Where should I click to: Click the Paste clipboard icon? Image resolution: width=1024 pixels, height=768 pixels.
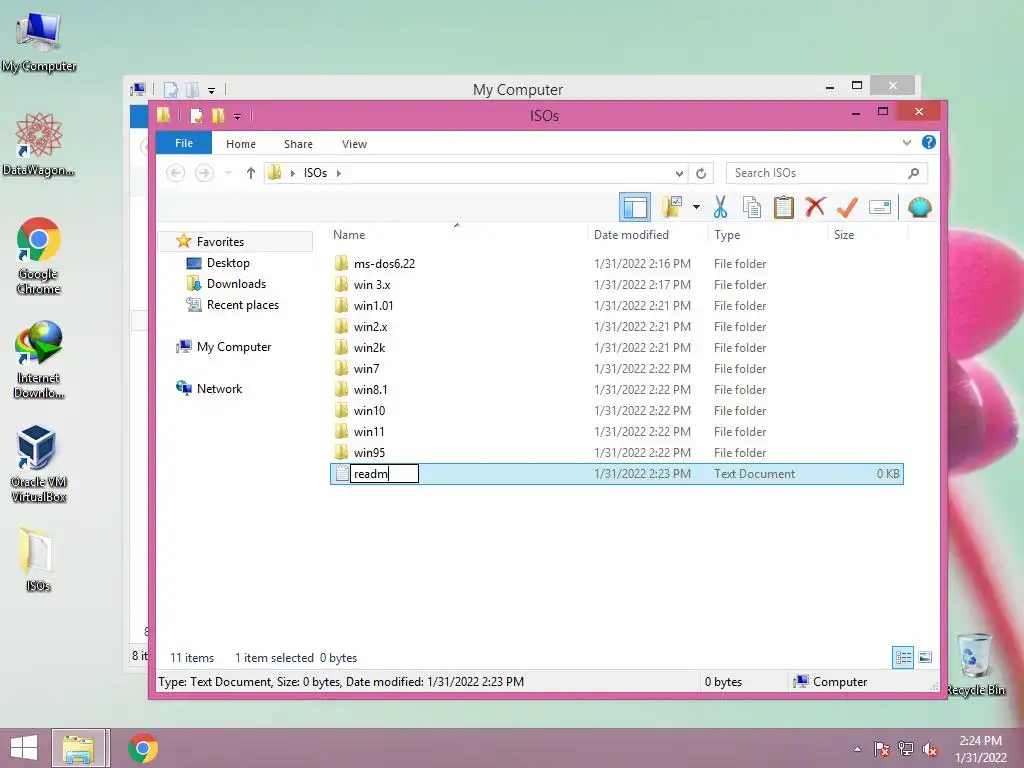(783, 208)
